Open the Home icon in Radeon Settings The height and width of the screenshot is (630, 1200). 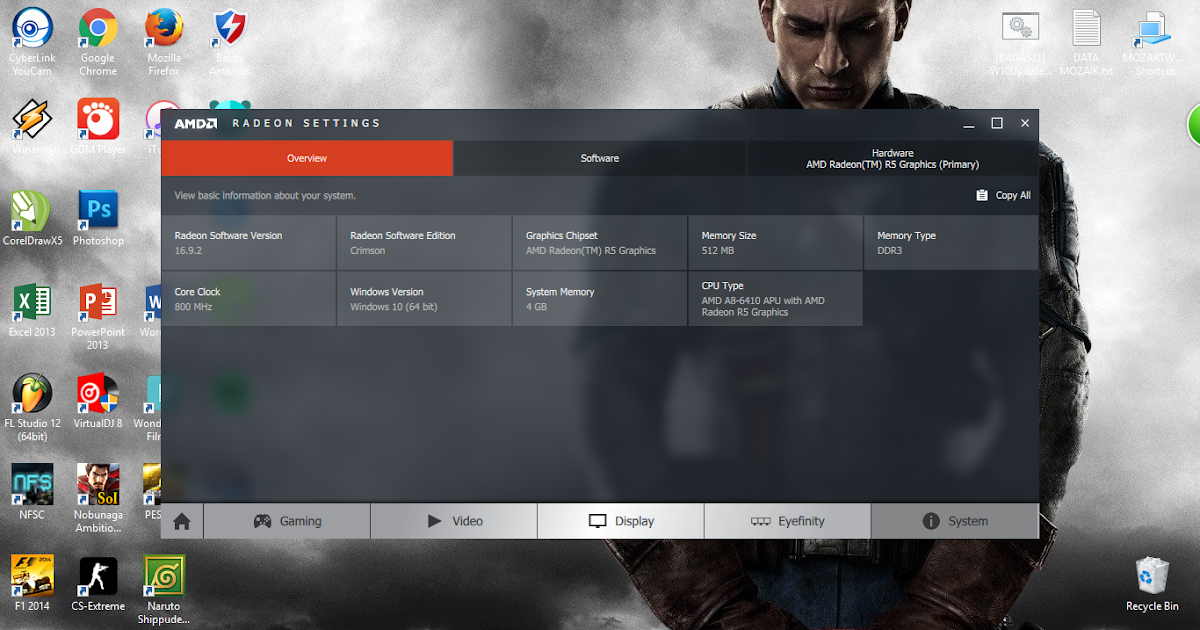click(x=182, y=521)
